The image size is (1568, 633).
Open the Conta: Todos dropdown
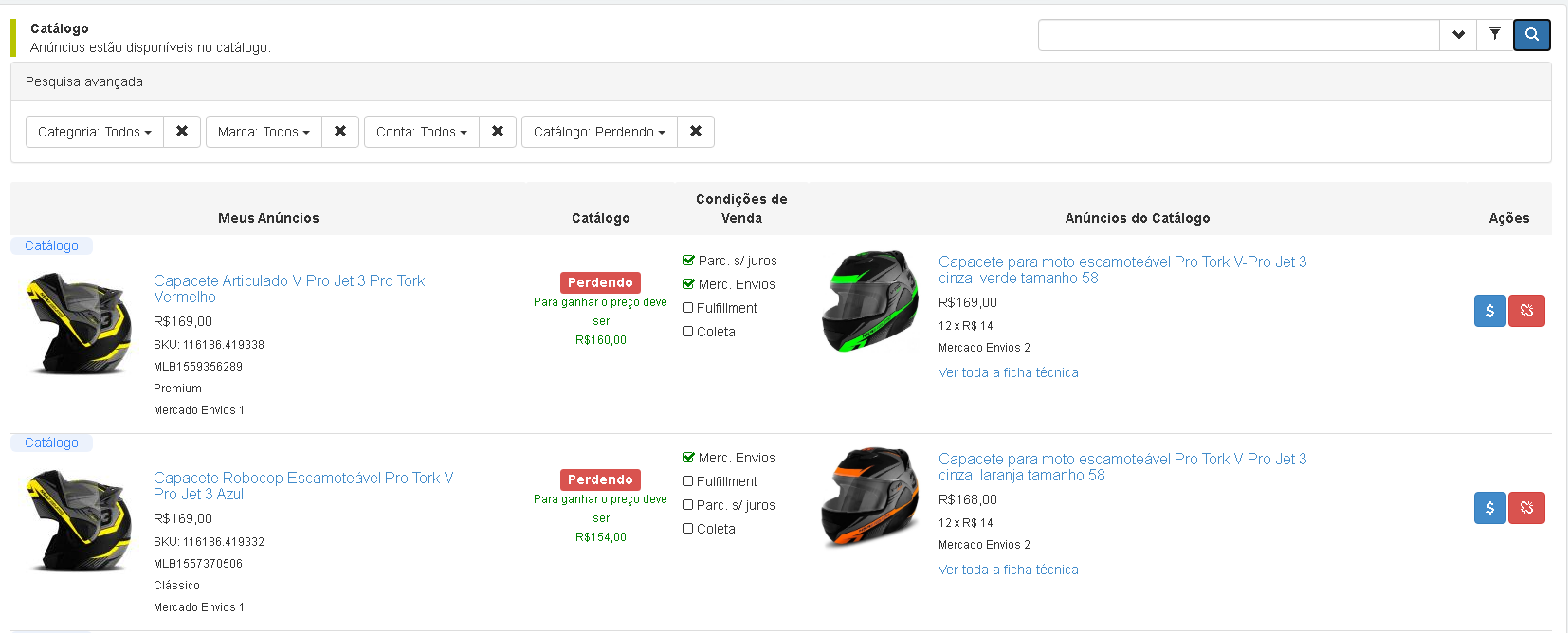click(422, 132)
